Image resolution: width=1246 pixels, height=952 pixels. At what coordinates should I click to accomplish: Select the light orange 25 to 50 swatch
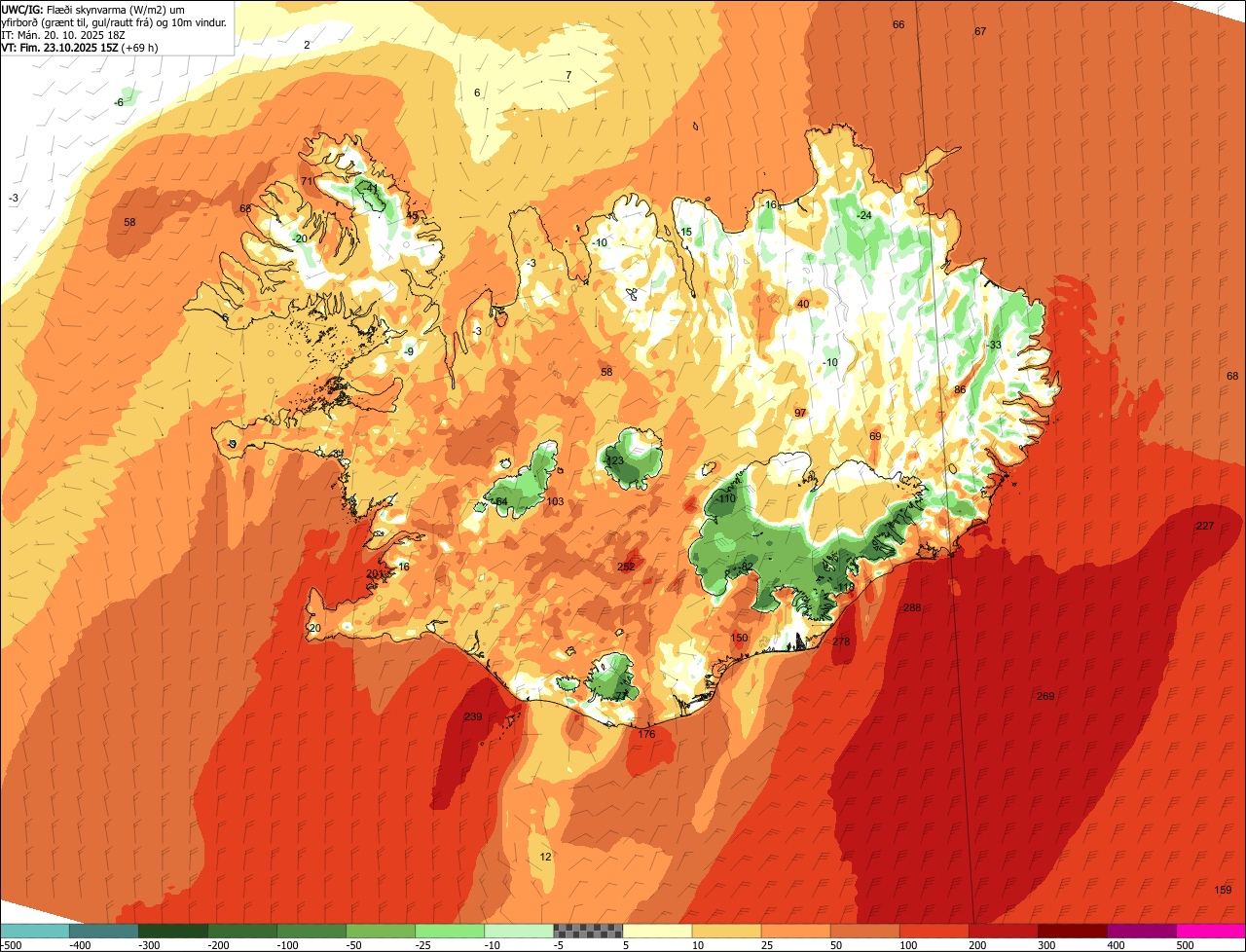coord(795,932)
